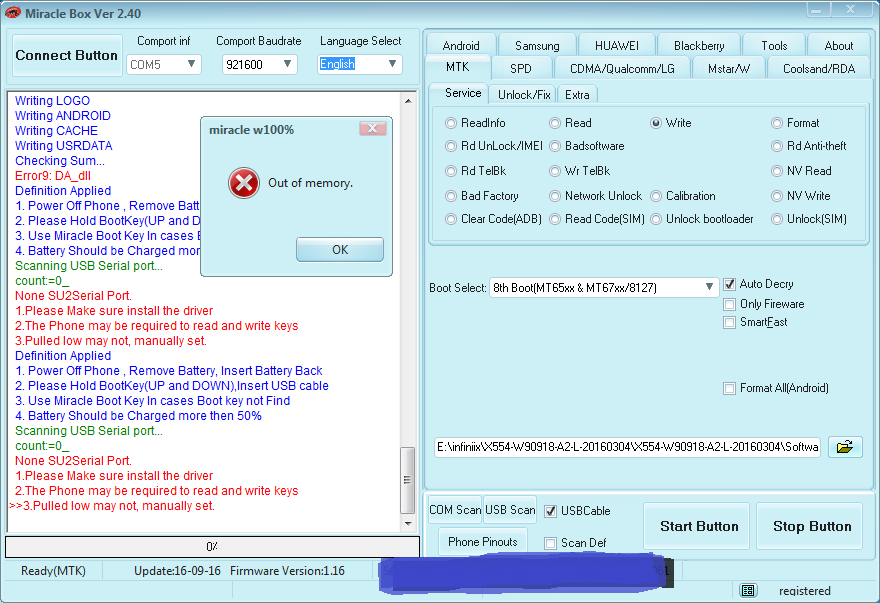
Task: Enable the SmartFast checkbox
Action: (729, 322)
